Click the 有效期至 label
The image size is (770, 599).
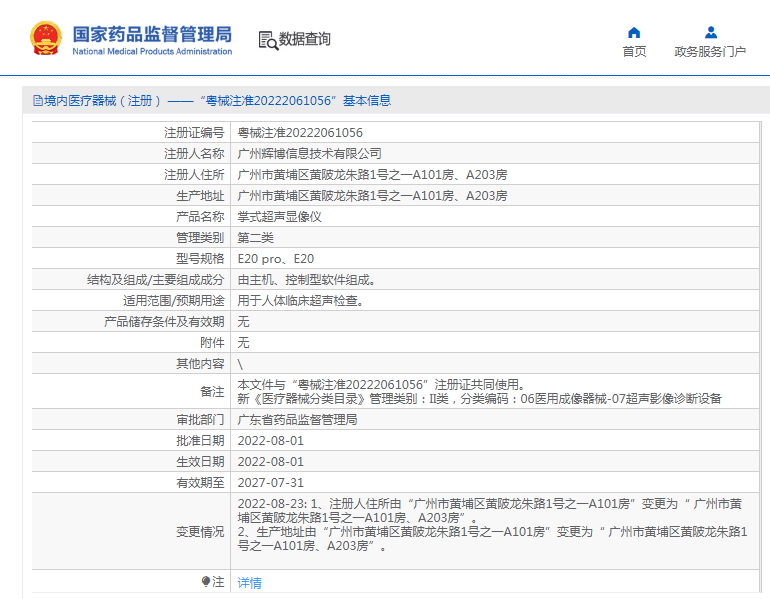200,483
